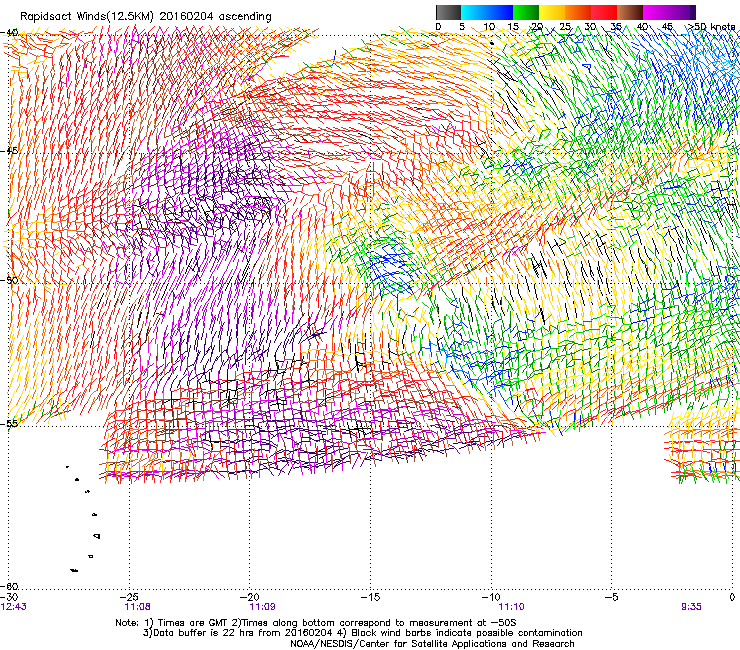Image resolution: width=740 pixels, height=650 pixels.
Task: Click the '5' label under the color scale
Action: (x=462, y=26)
